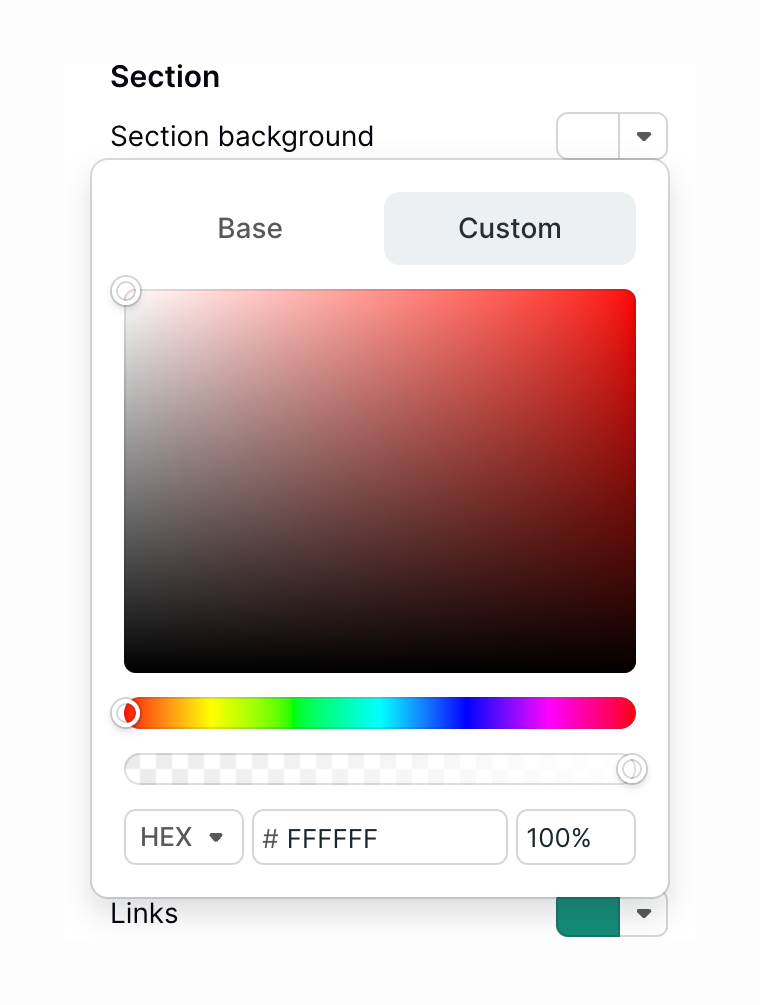Switch to the Custom tab
The height and width of the screenshot is (1005, 760).
point(509,228)
